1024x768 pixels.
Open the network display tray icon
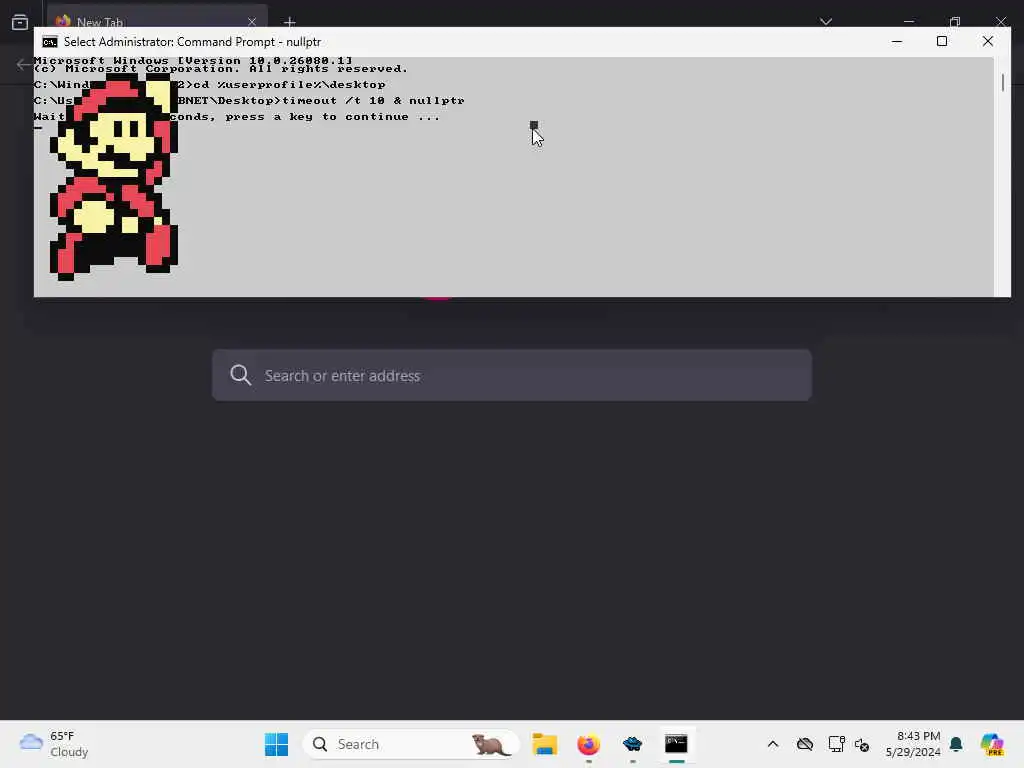click(836, 744)
